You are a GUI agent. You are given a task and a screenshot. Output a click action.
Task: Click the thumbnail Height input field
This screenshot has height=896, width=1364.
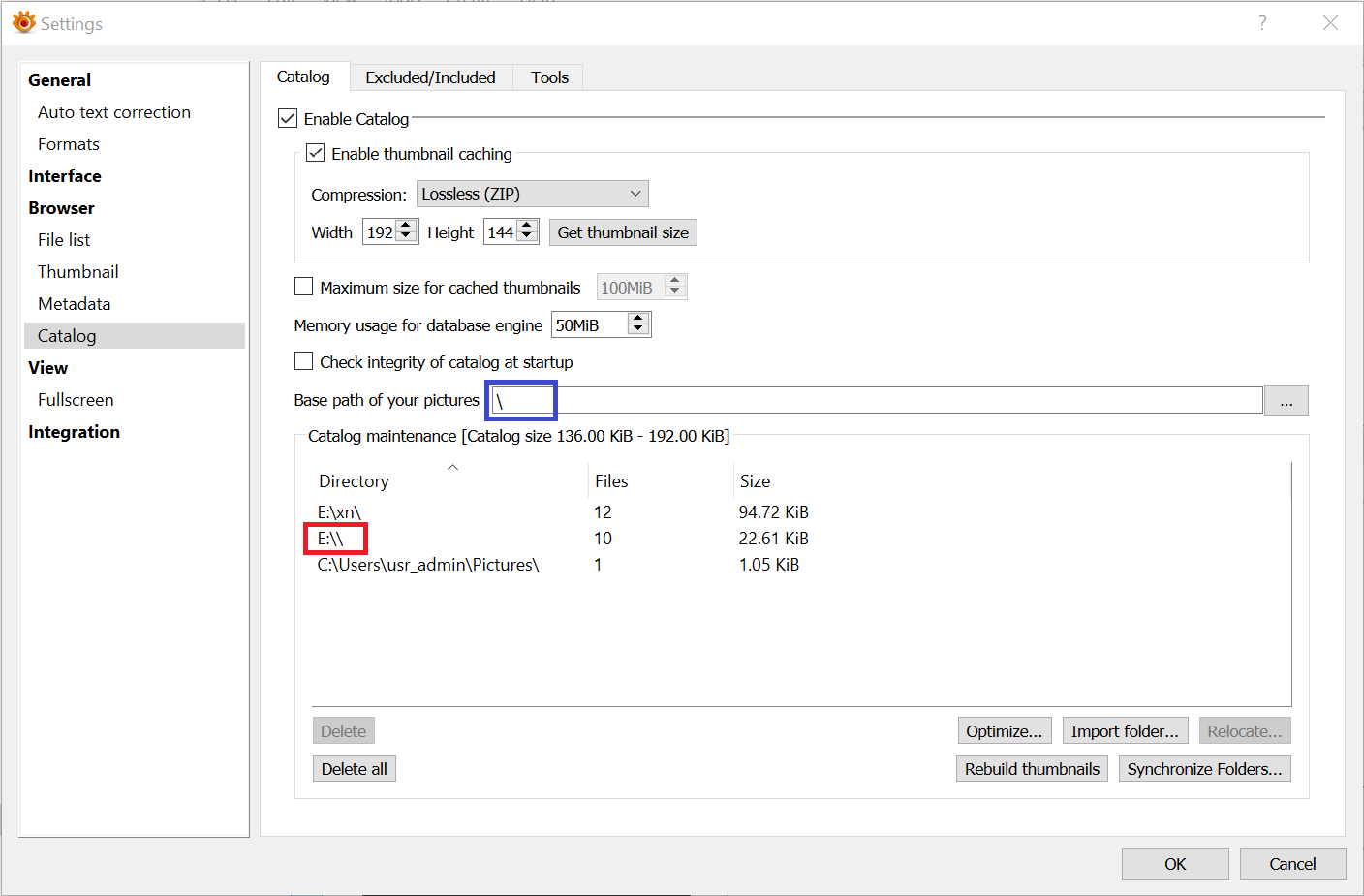click(x=501, y=232)
